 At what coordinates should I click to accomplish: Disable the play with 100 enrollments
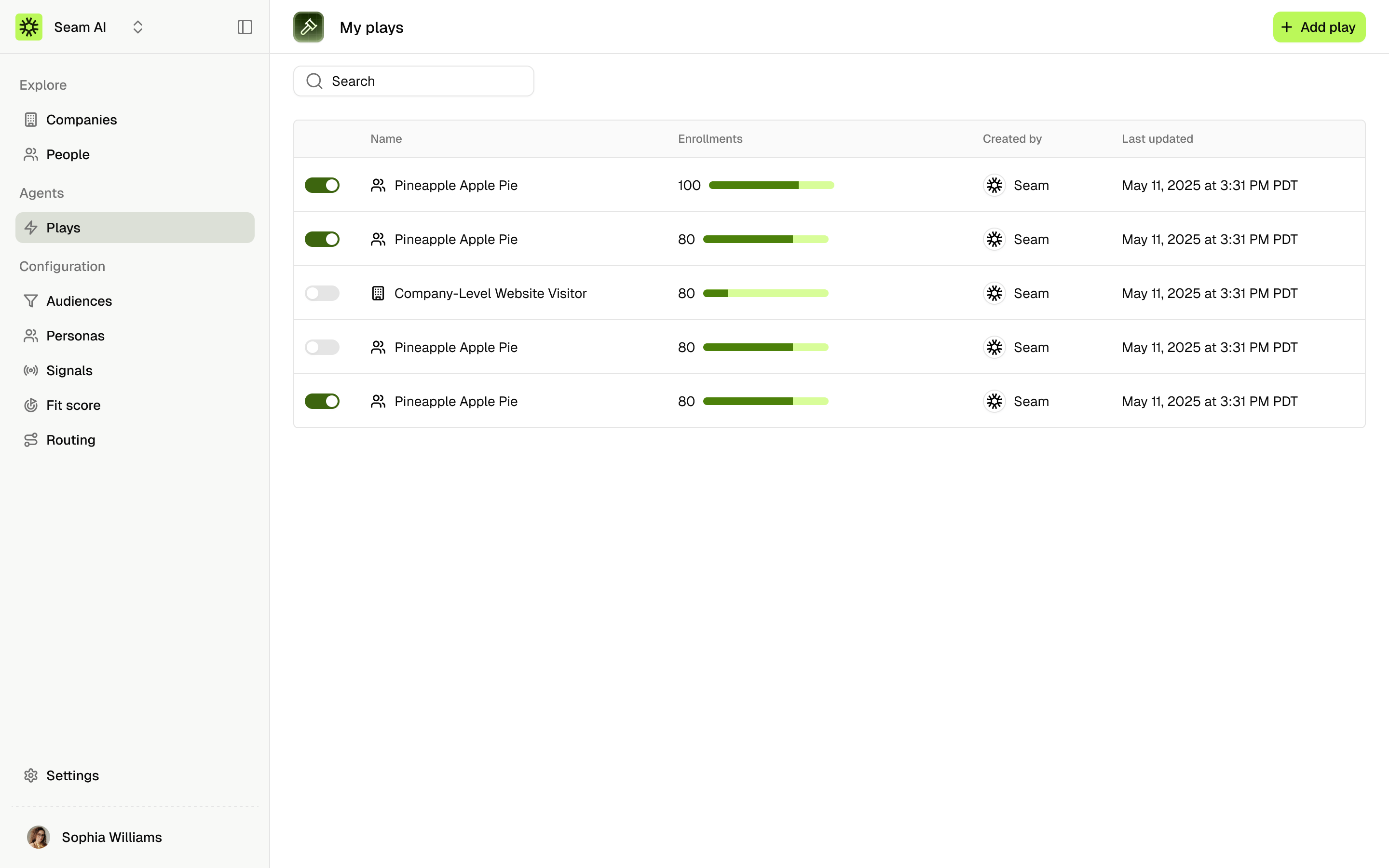(x=322, y=186)
